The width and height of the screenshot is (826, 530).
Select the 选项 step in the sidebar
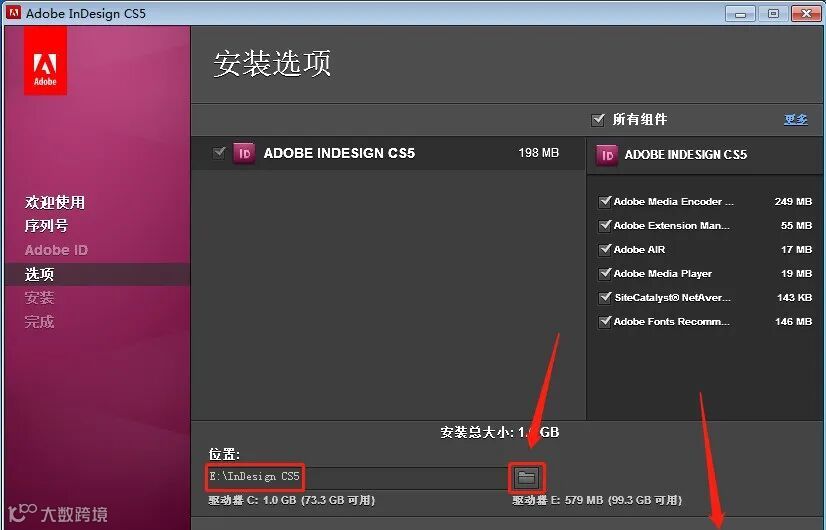point(40,274)
